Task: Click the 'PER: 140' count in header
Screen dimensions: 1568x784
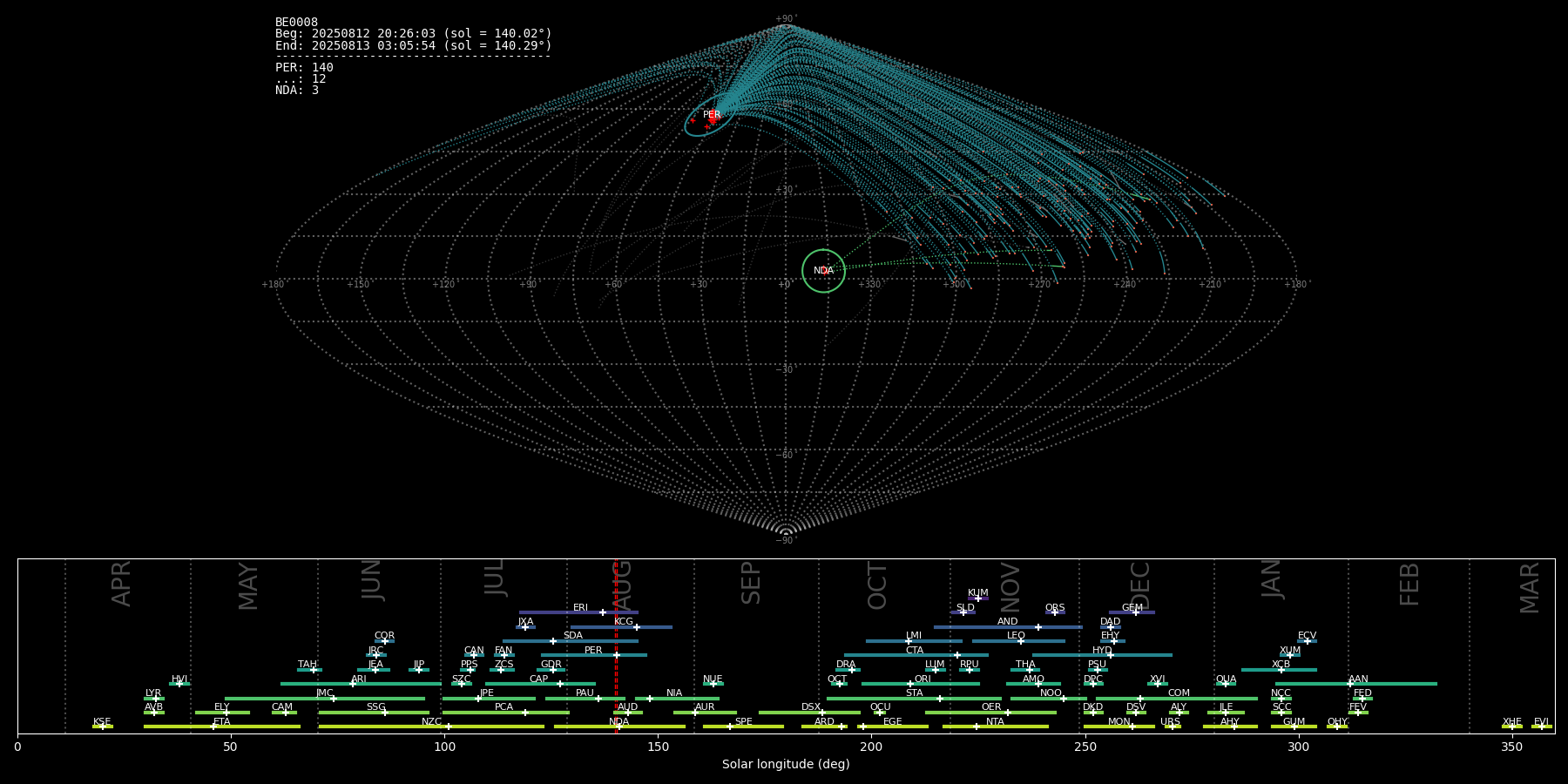Action: point(304,68)
